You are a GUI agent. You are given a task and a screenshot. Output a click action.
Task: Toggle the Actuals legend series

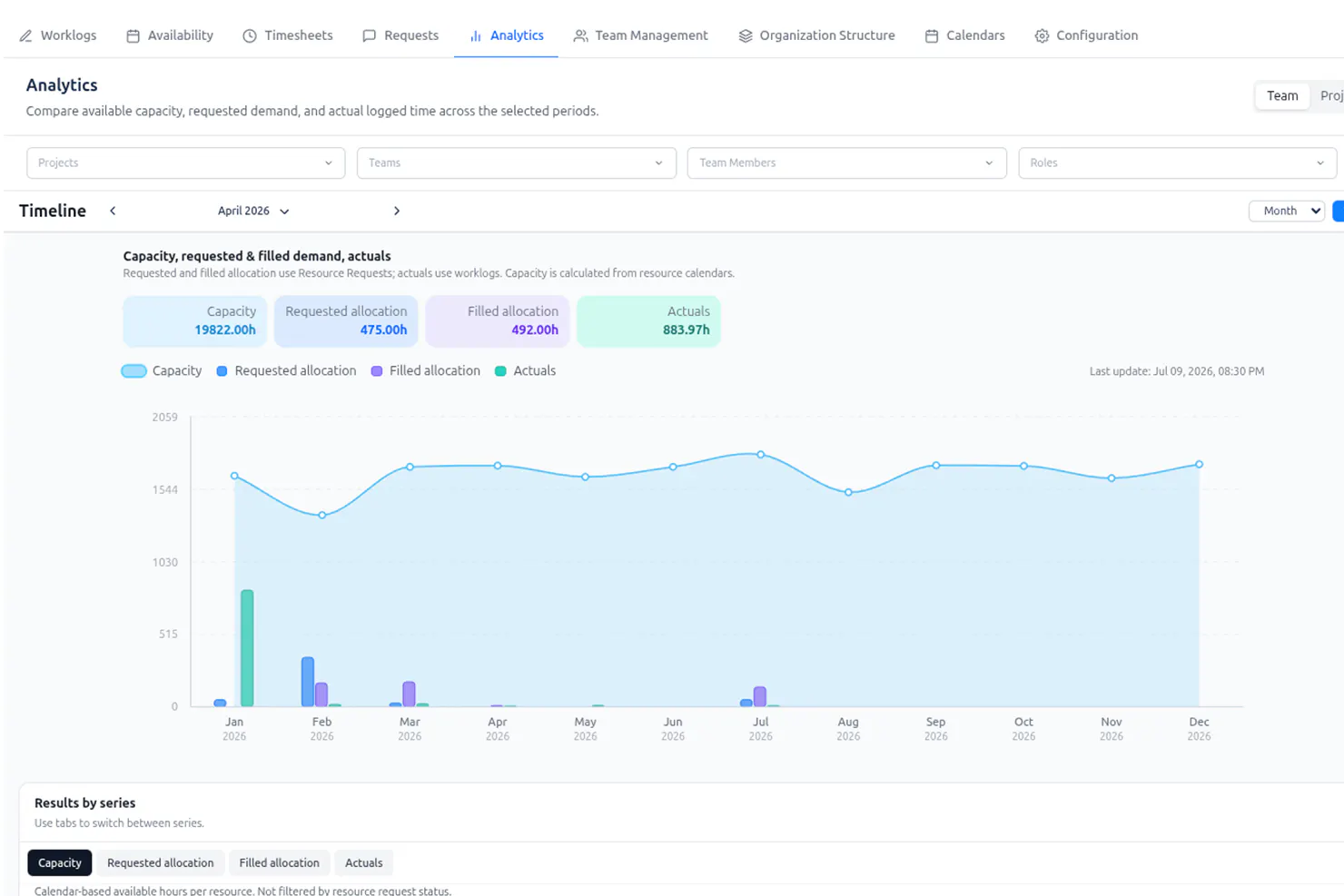(525, 371)
